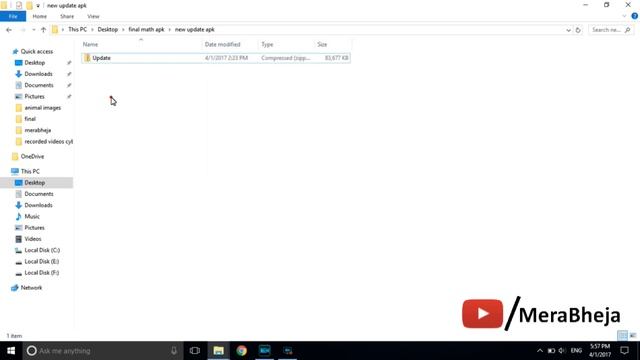Sort by the Type column header

point(267,44)
